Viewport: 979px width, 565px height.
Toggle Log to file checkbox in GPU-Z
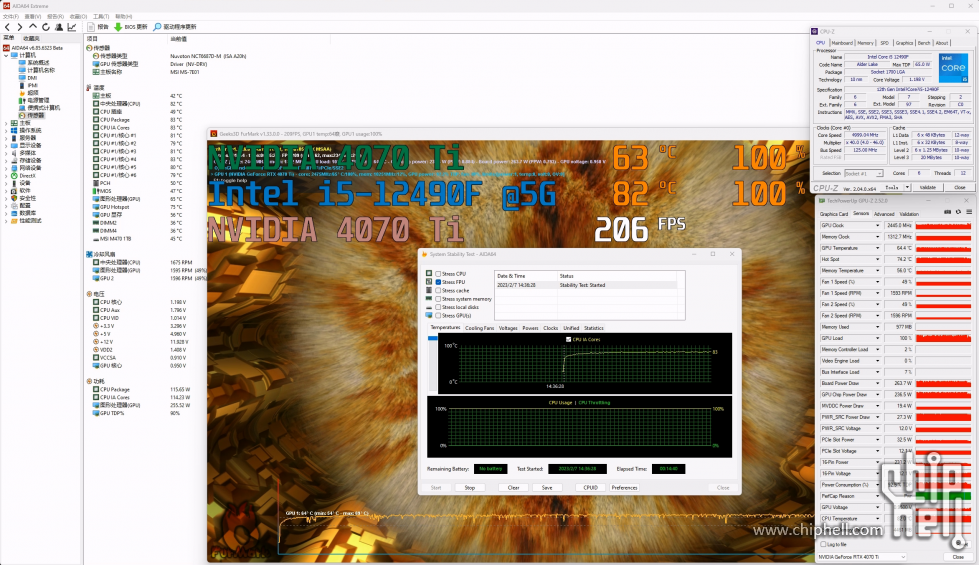click(x=824, y=544)
